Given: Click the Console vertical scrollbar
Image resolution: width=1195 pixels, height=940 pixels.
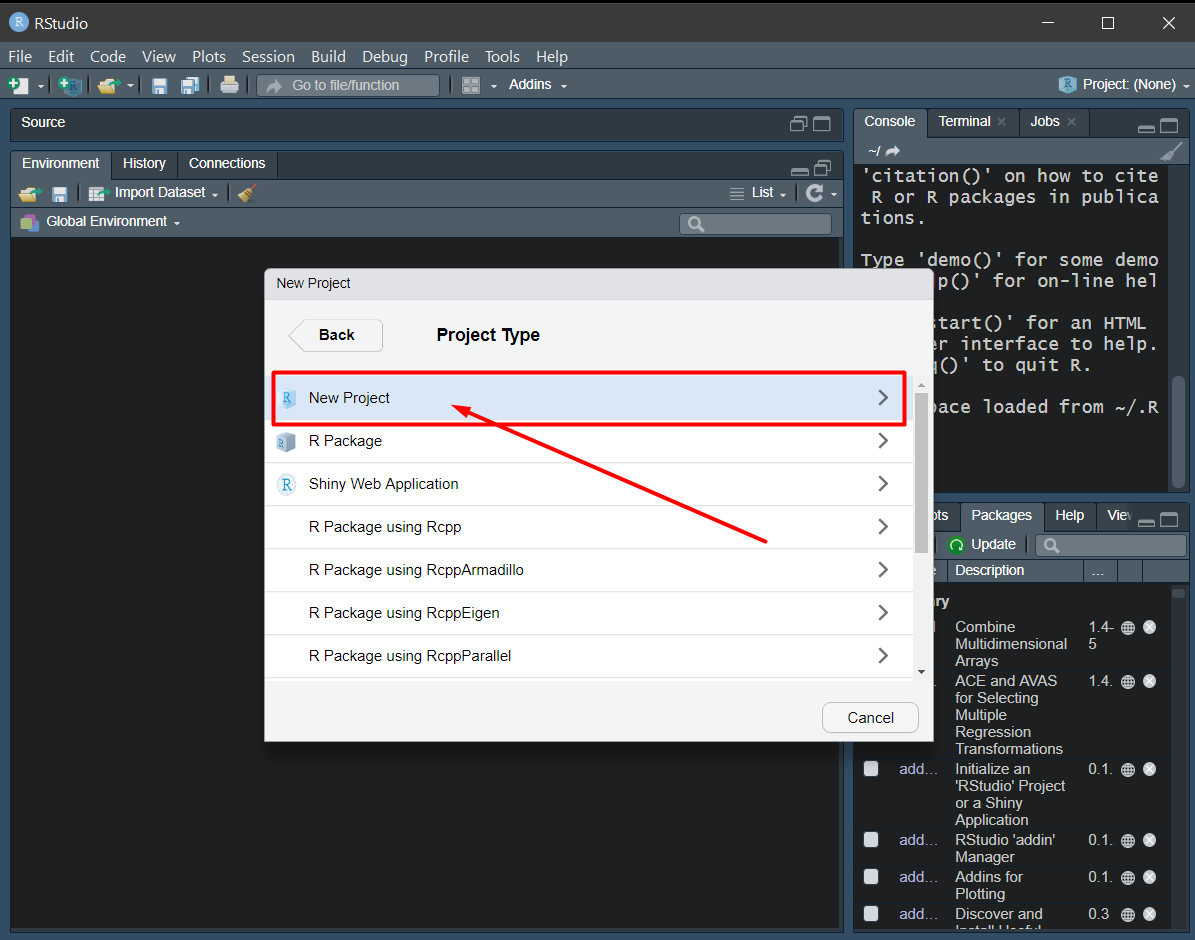Looking at the screenshot, I should tap(1179, 431).
